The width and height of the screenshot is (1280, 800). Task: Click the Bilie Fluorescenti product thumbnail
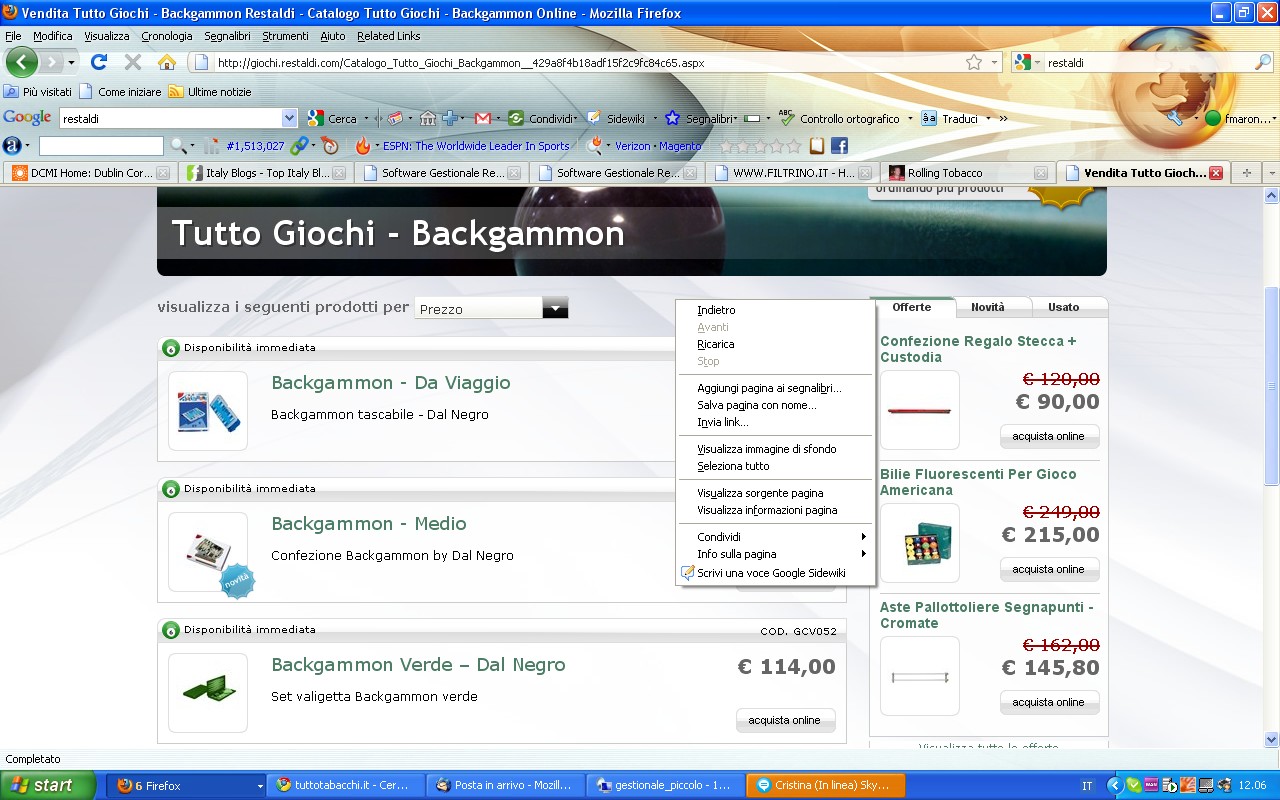pyautogui.click(x=920, y=543)
